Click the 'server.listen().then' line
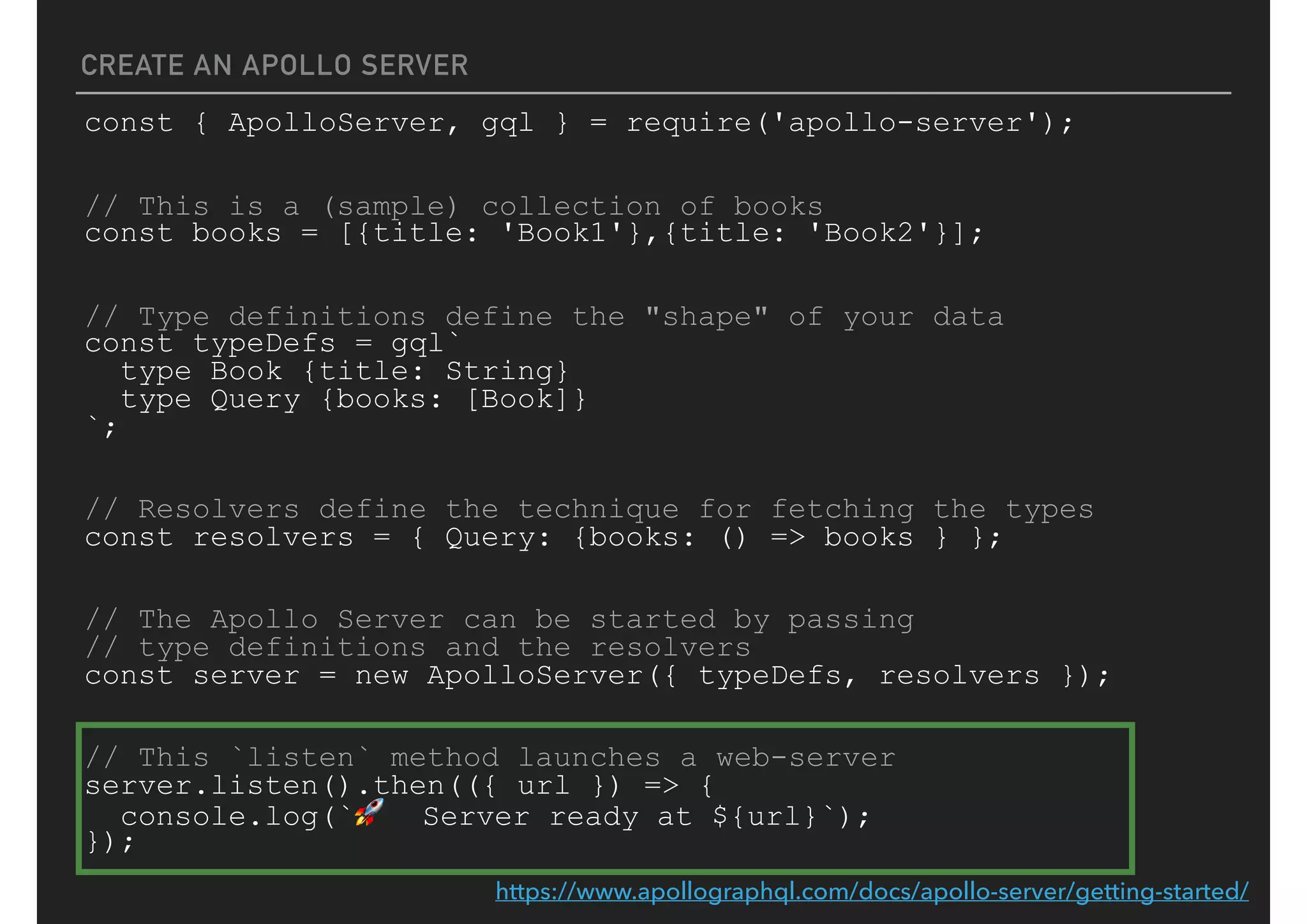The height and width of the screenshot is (924, 1307). coord(399,786)
